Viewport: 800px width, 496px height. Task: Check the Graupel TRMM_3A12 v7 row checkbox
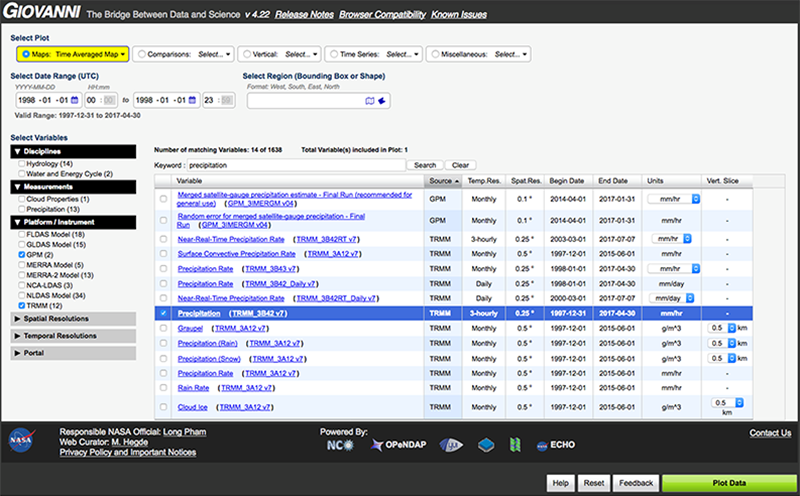tap(163, 328)
